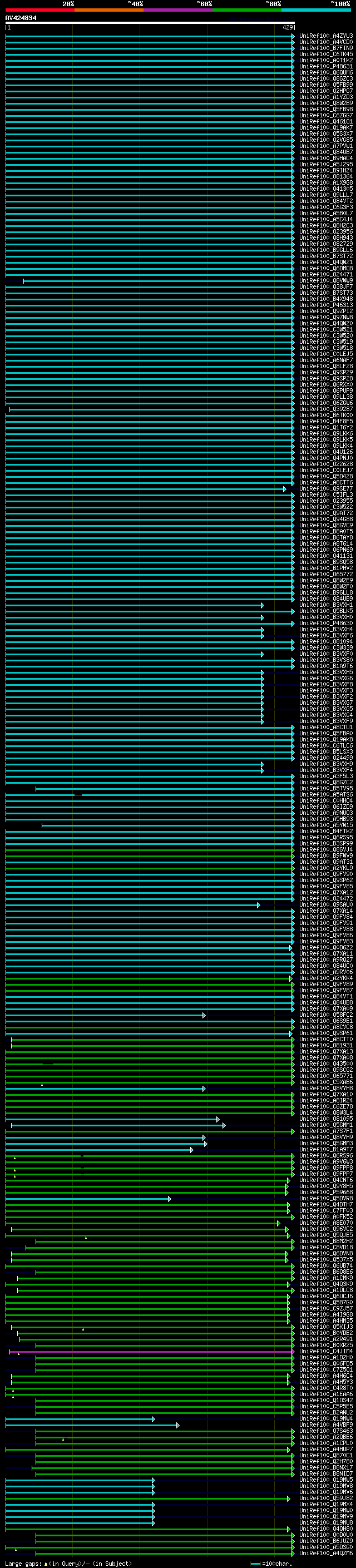Viewport: 356px width, 1568px height.
Task: Select label UniRef100_A5C4J4
Action: tap(326, 220)
